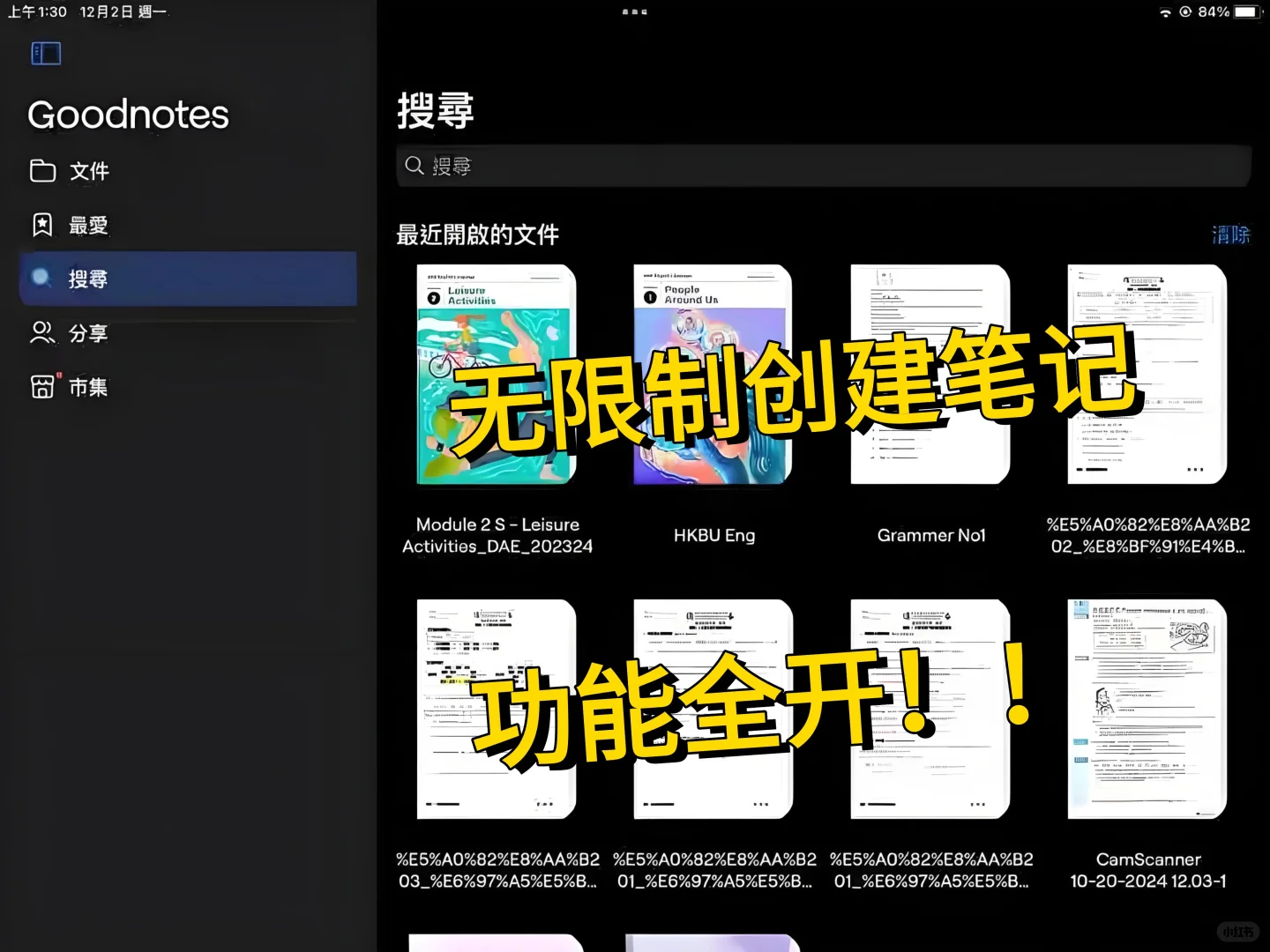The height and width of the screenshot is (952, 1270).
Task: Click the folder icon beside 文件
Action: (x=42, y=171)
